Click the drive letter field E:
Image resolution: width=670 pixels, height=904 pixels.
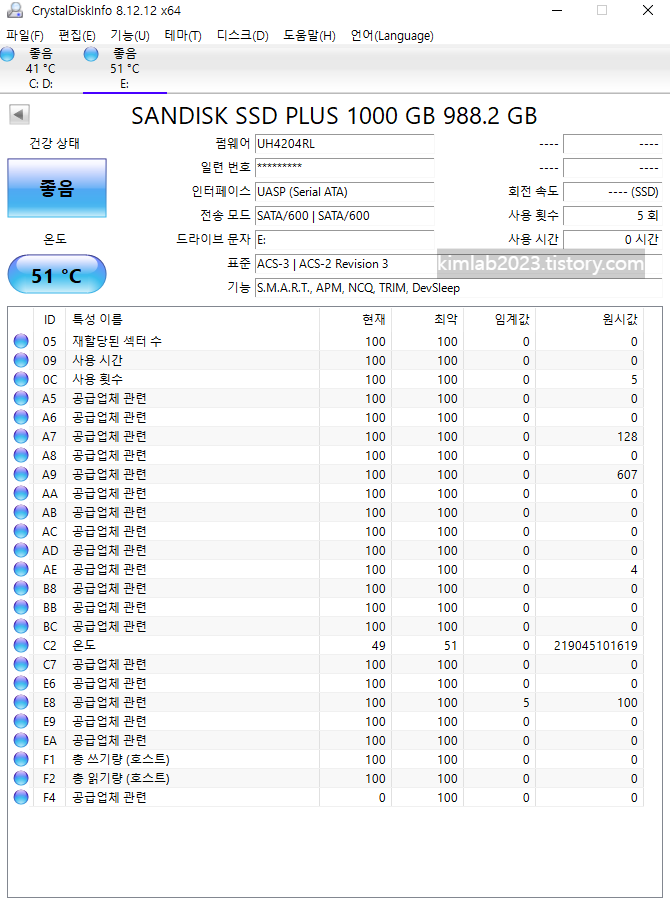click(x=344, y=239)
